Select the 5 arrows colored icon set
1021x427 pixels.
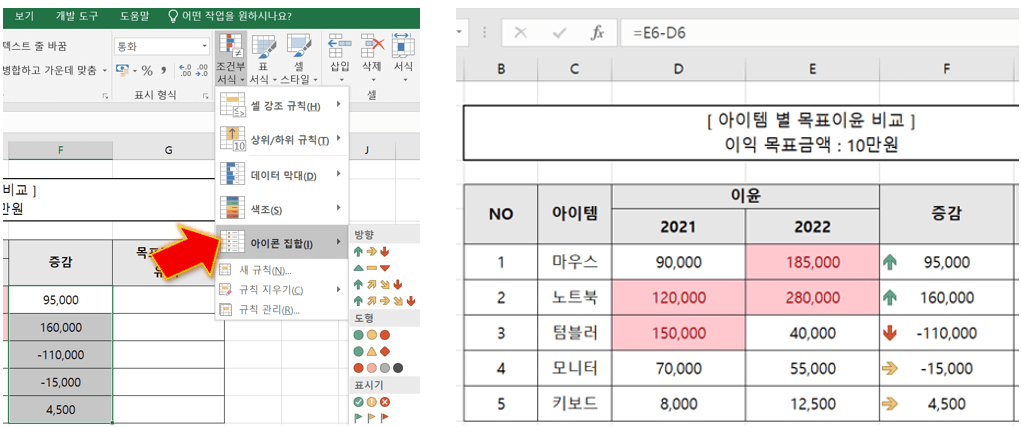click(x=384, y=300)
